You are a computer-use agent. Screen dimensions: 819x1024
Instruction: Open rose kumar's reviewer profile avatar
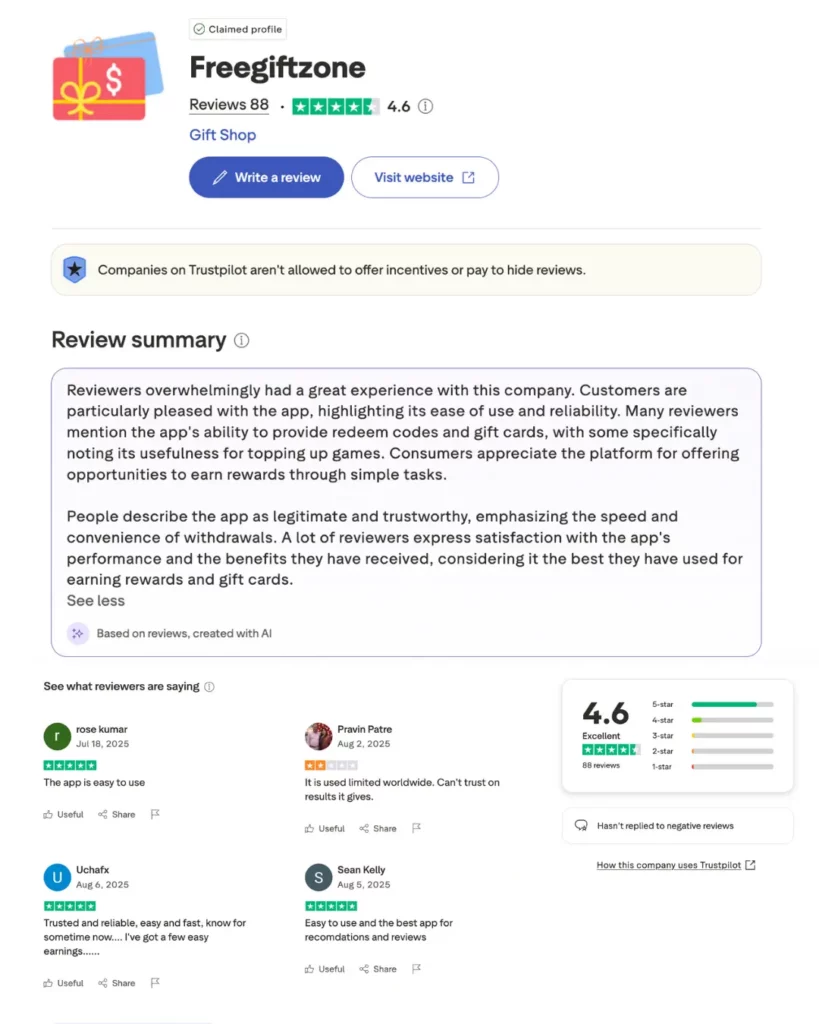[x=56, y=736]
